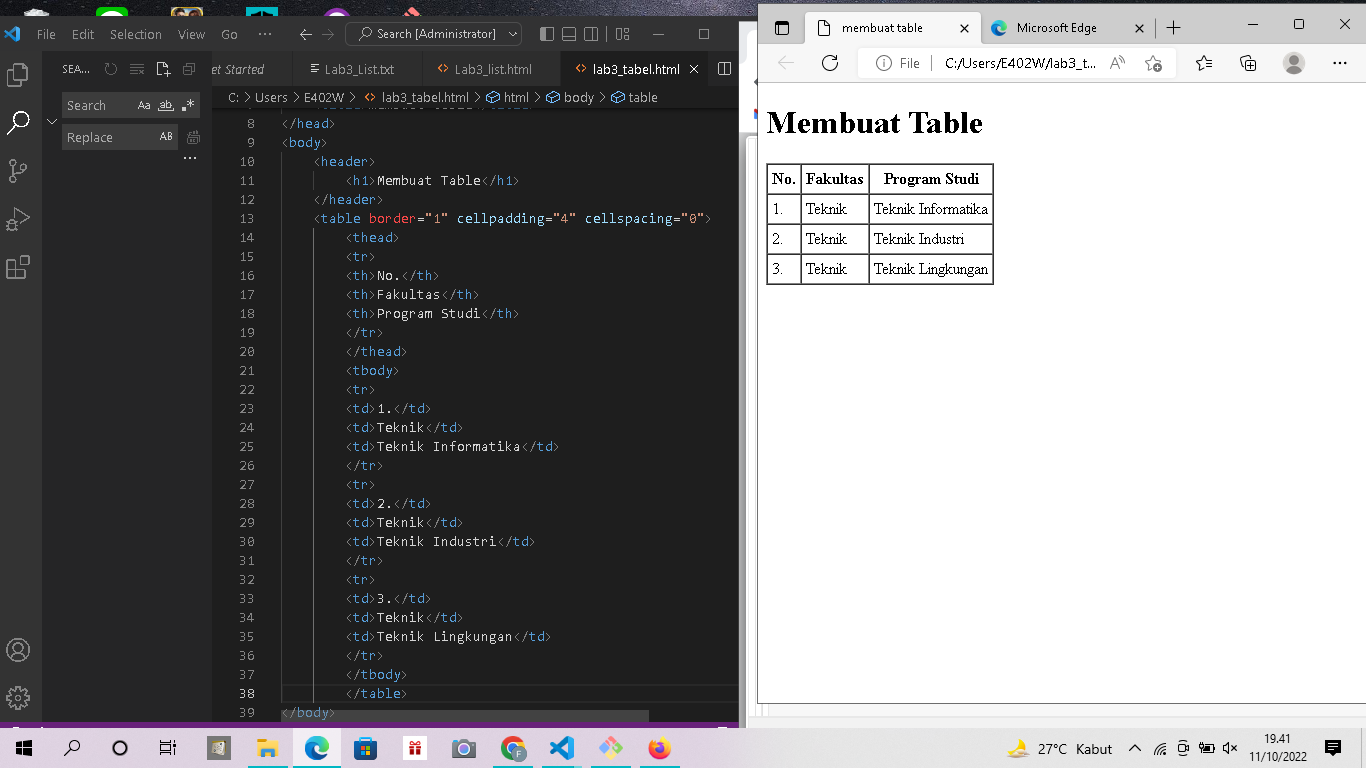Open the Edit menu

[82, 33]
